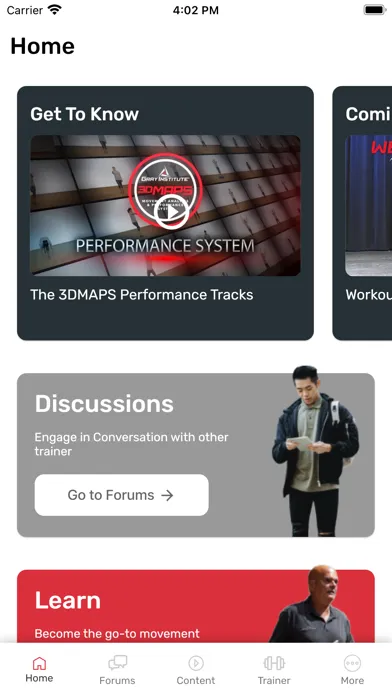Tap the Carrier status text
392x696 pixels.
pyautogui.click(x=25, y=10)
